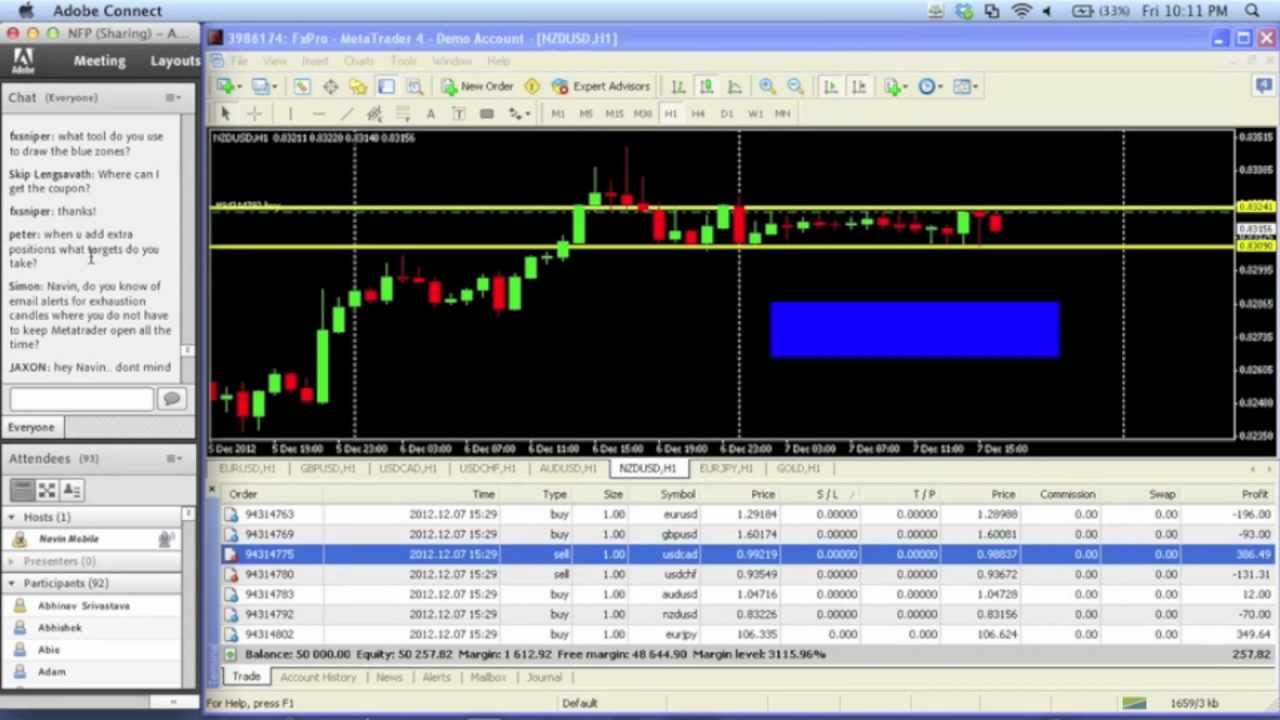
Task: Open the Indicators list dropdown
Action: point(895,86)
